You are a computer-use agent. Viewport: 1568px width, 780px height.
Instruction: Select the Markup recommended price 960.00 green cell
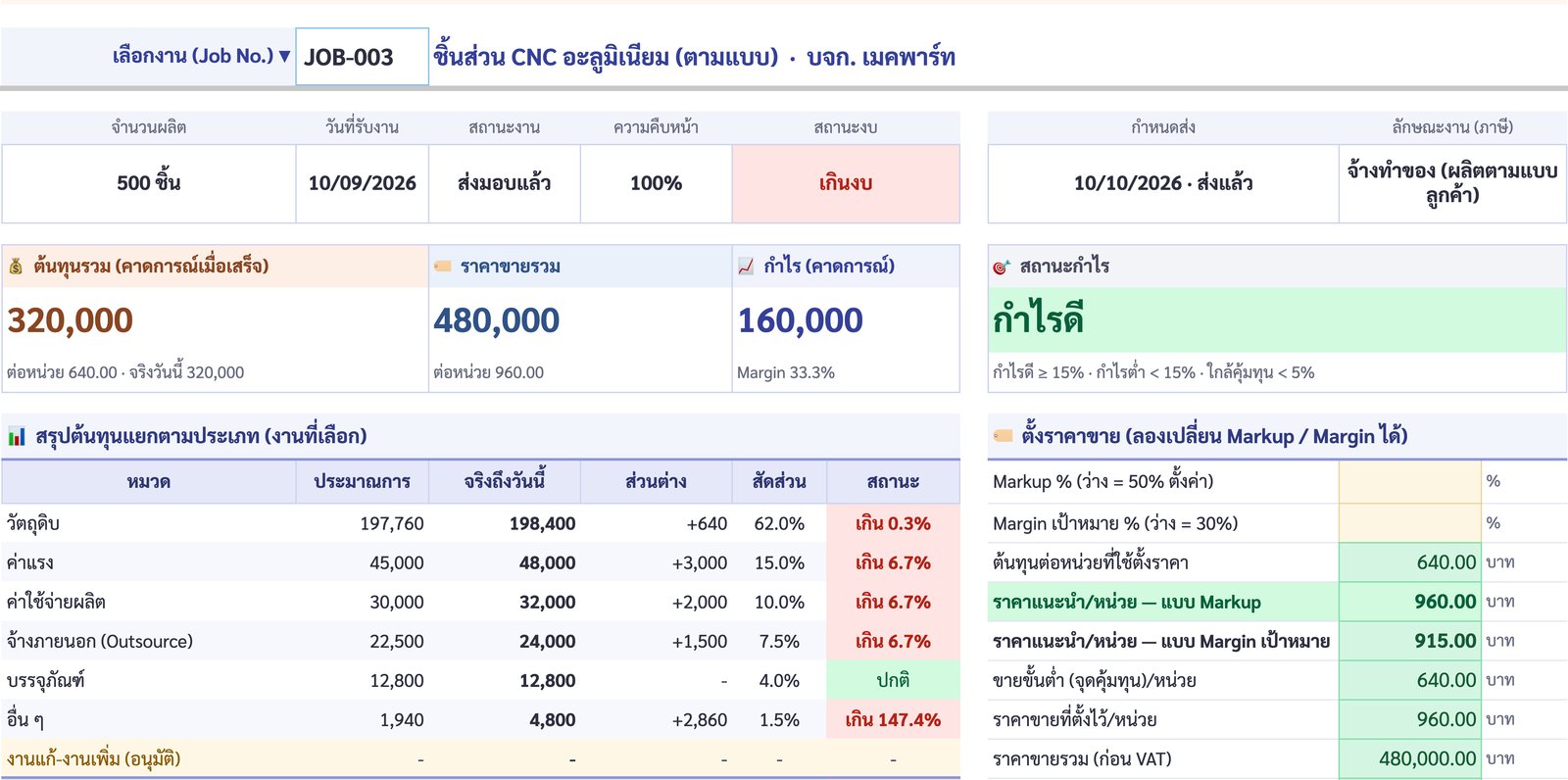pyautogui.click(x=1409, y=602)
